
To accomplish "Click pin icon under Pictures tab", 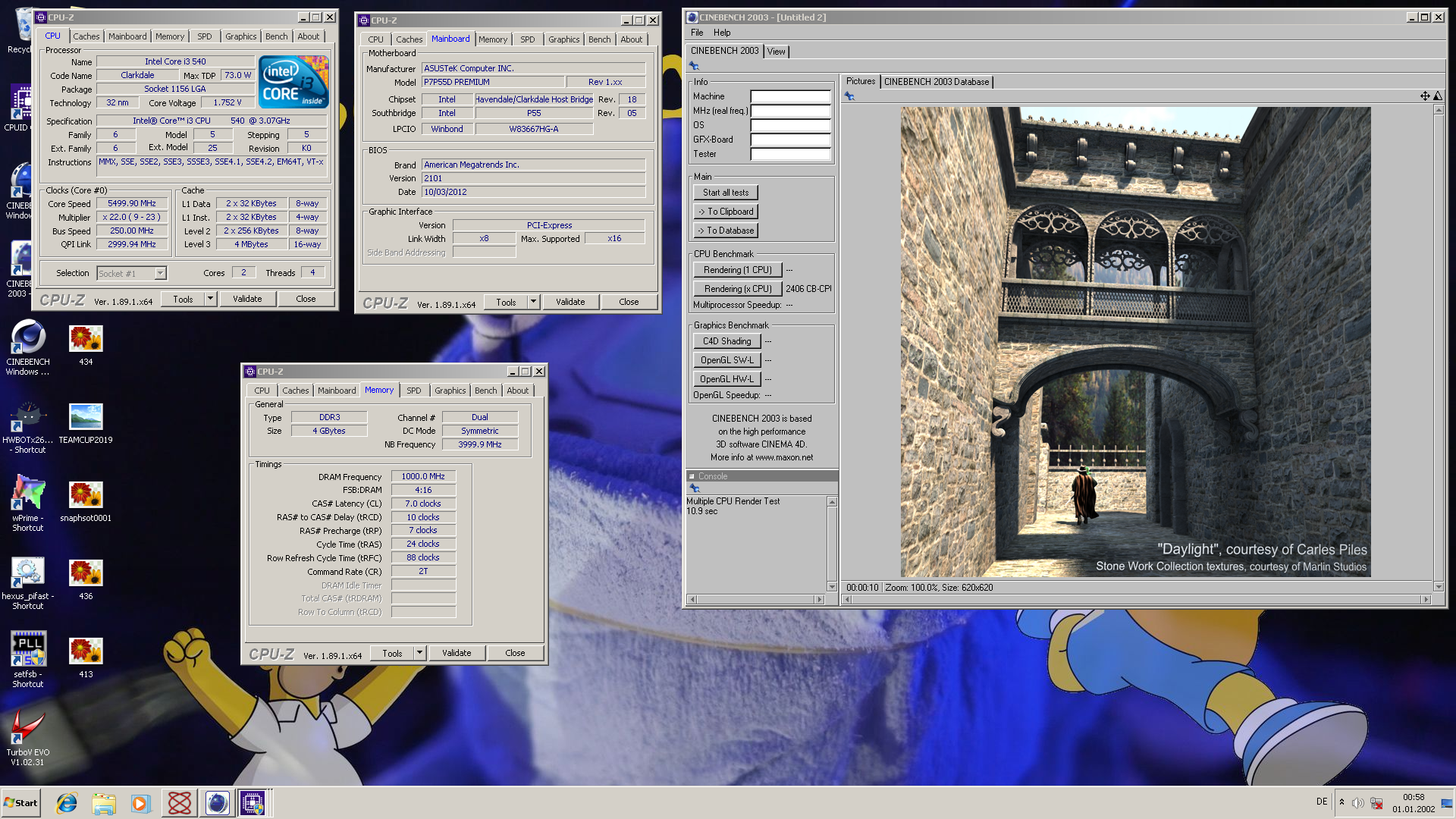I will [x=849, y=96].
